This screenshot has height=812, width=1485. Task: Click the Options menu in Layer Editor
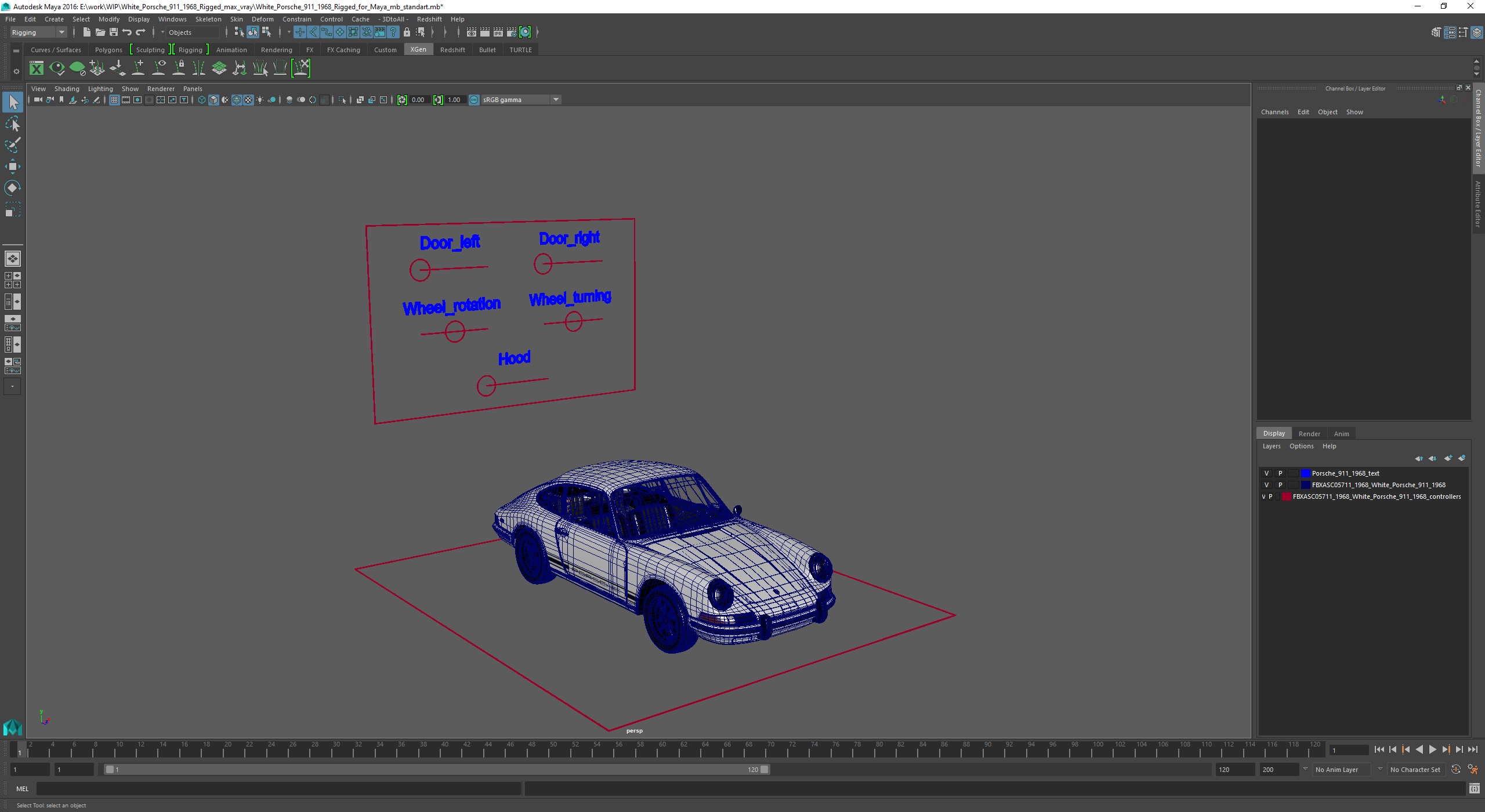click(x=1301, y=446)
